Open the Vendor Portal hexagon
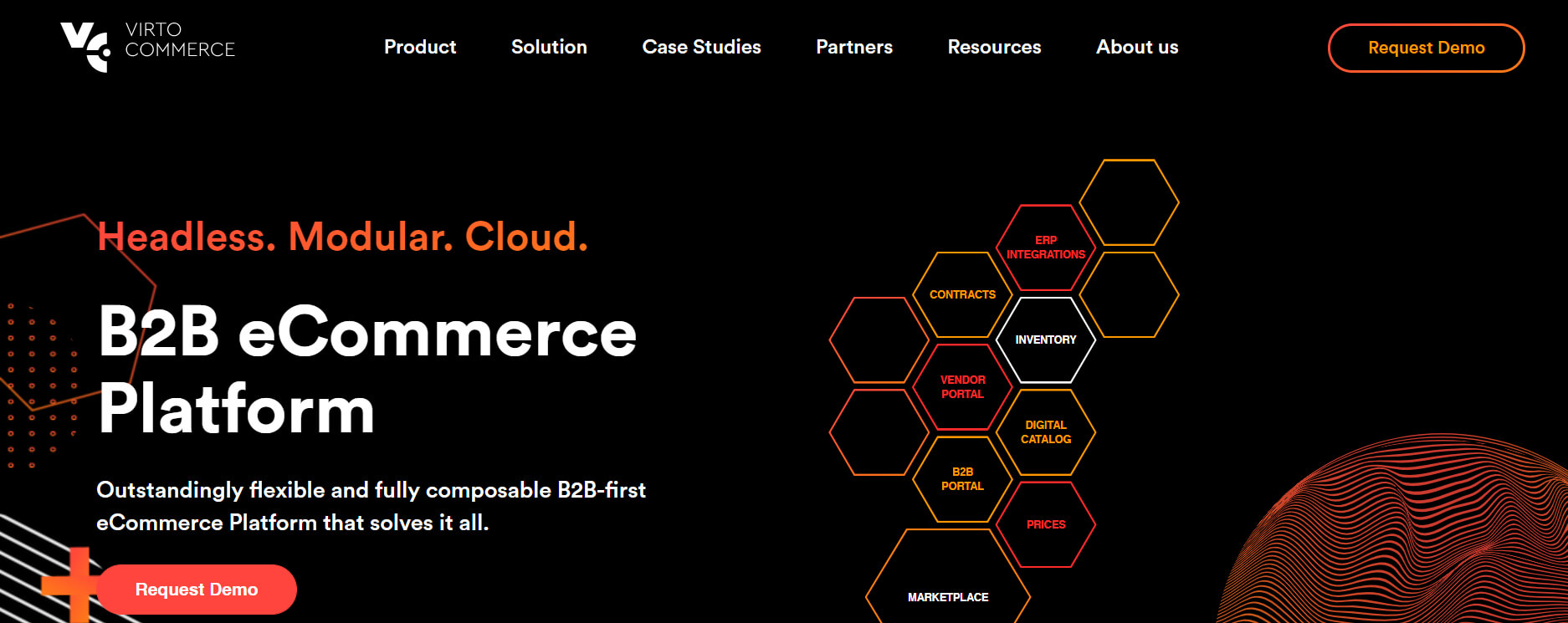Viewport: 1568px width, 623px height. pyautogui.click(x=962, y=386)
